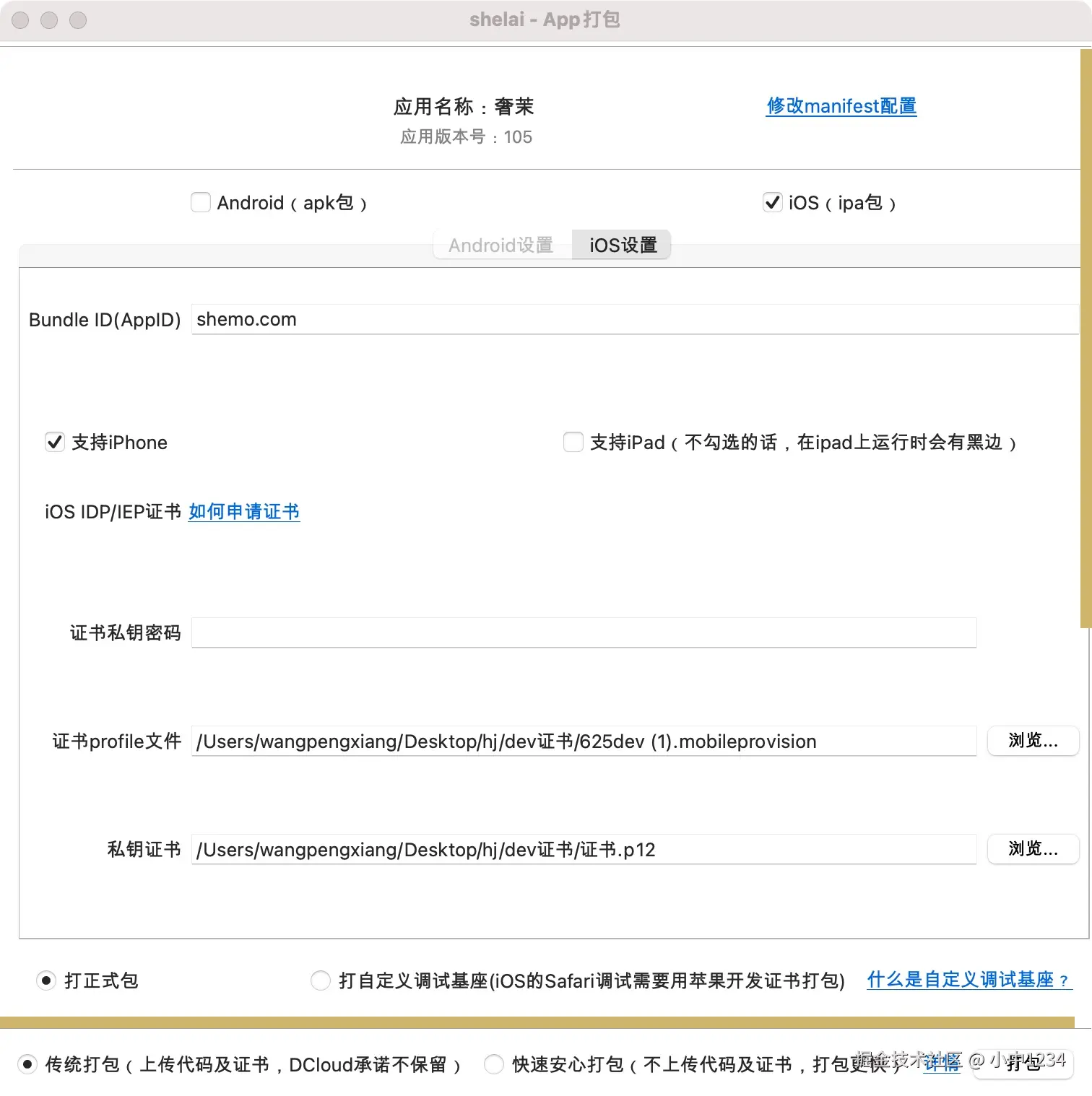Click 浏览 button for 私钥证书
The width and height of the screenshot is (1092, 1096).
pyautogui.click(x=1033, y=849)
